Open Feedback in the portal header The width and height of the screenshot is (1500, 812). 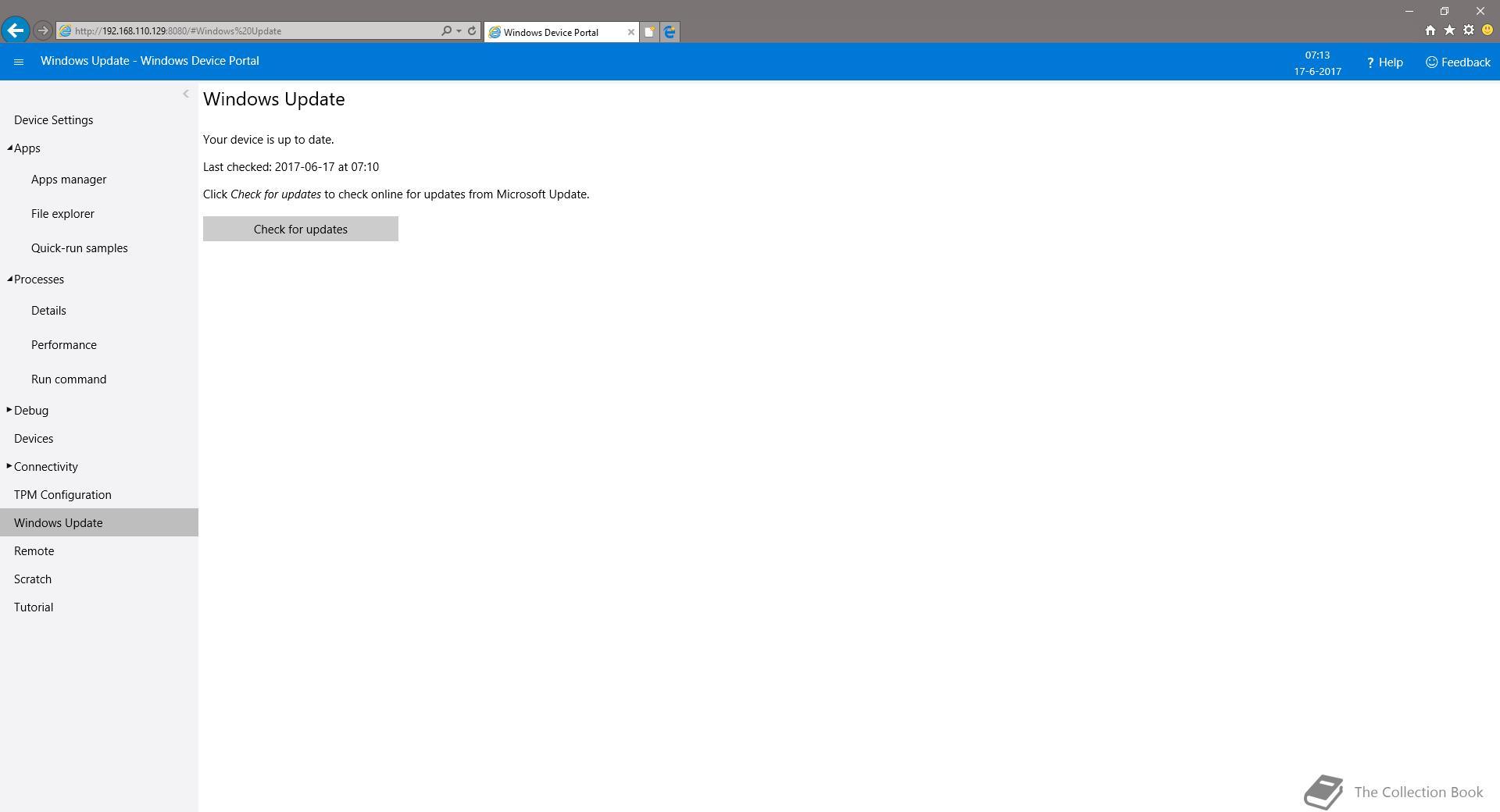click(x=1458, y=62)
